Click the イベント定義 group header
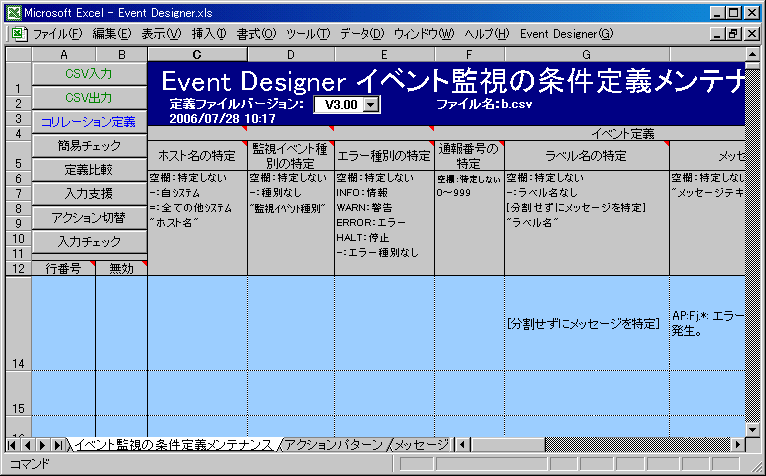This screenshot has width=766, height=476. click(x=623, y=133)
